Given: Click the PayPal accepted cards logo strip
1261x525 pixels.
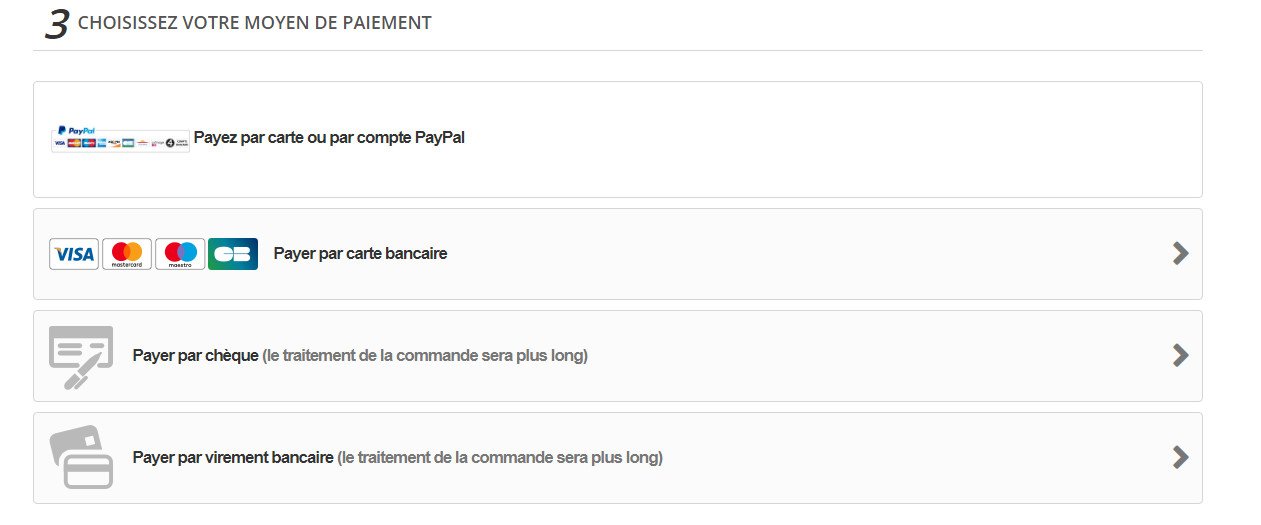Looking at the screenshot, I should (x=121, y=143).
